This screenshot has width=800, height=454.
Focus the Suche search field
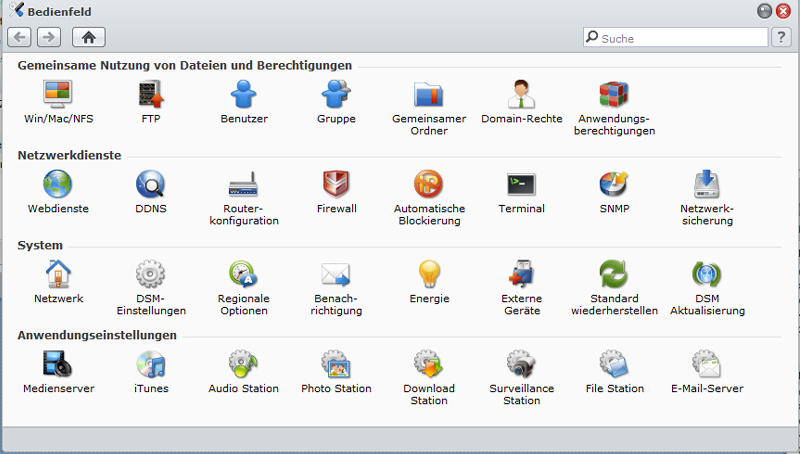click(676, 37)
